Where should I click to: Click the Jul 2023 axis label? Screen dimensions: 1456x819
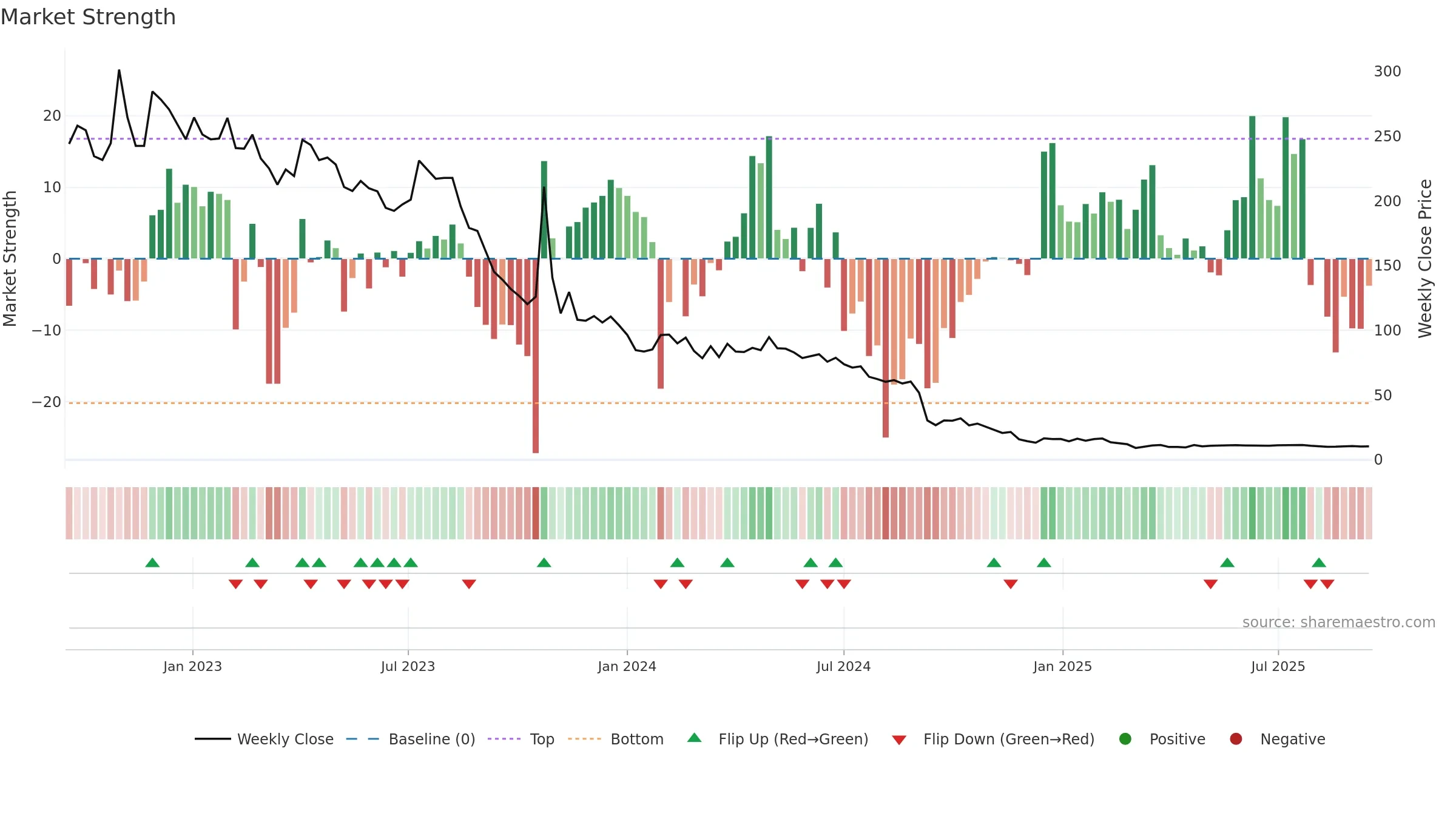(408, 667)
